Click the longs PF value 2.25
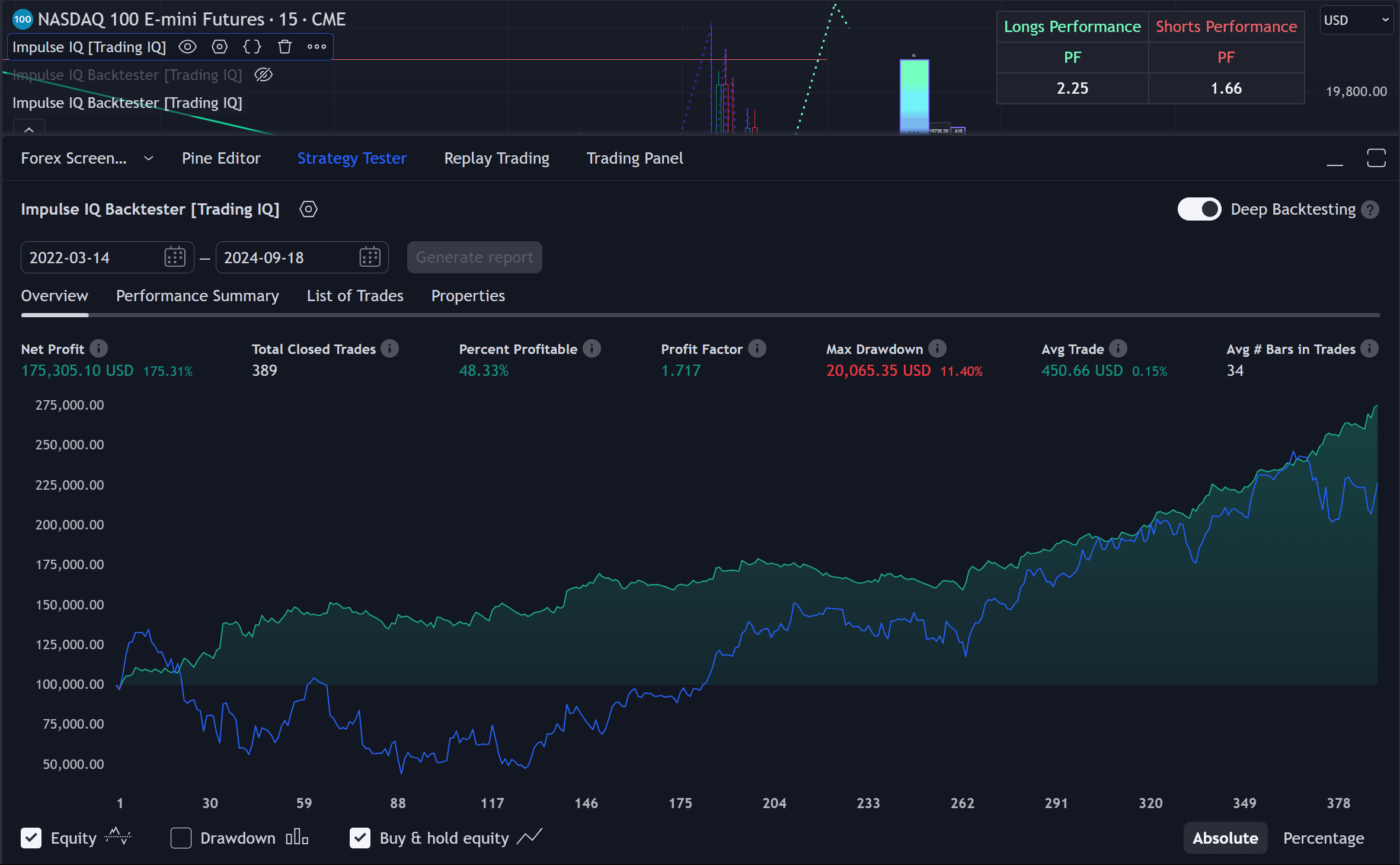 (1072, 88)
